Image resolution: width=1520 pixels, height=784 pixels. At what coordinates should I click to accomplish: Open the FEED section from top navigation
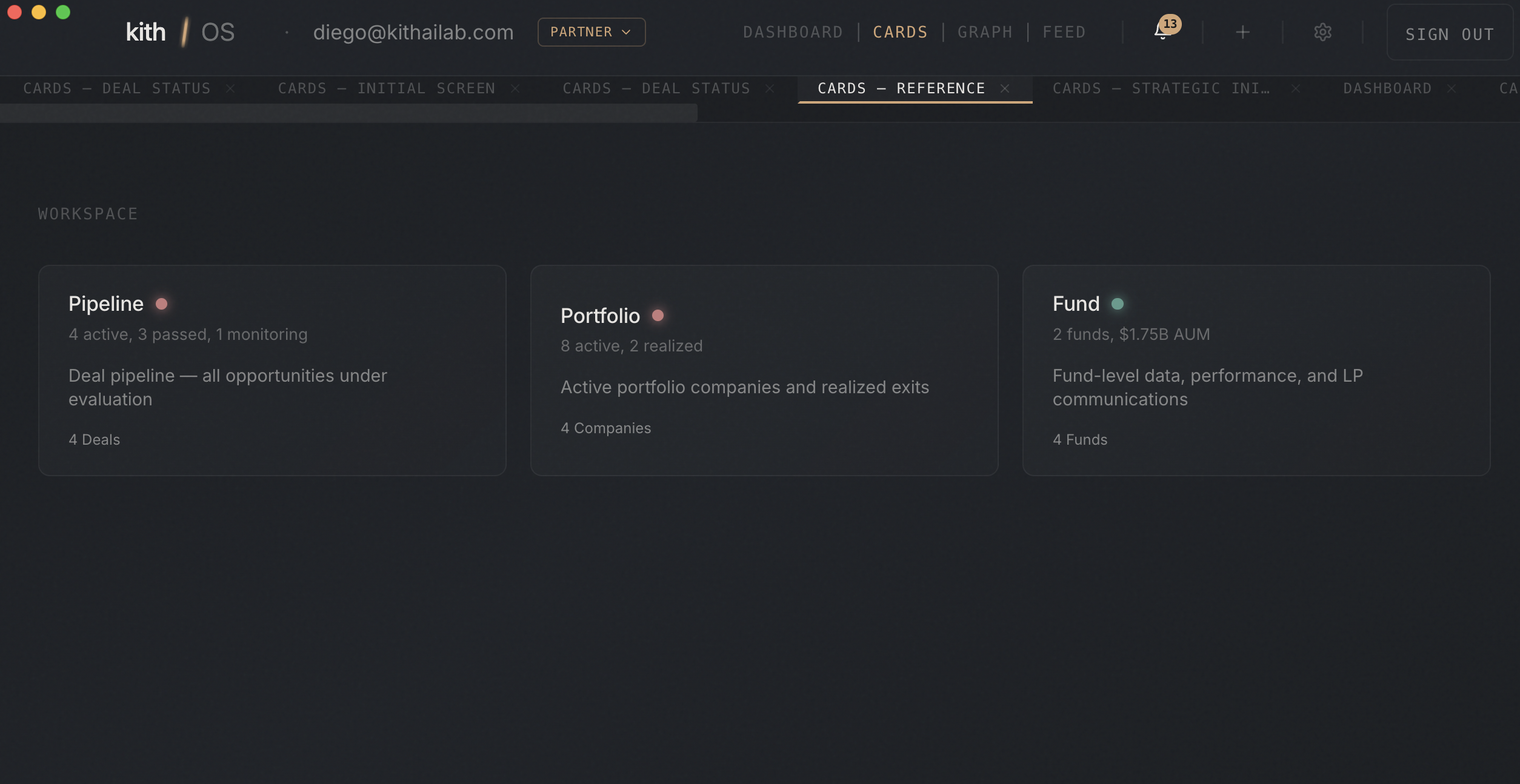(x=1064, y=32)
